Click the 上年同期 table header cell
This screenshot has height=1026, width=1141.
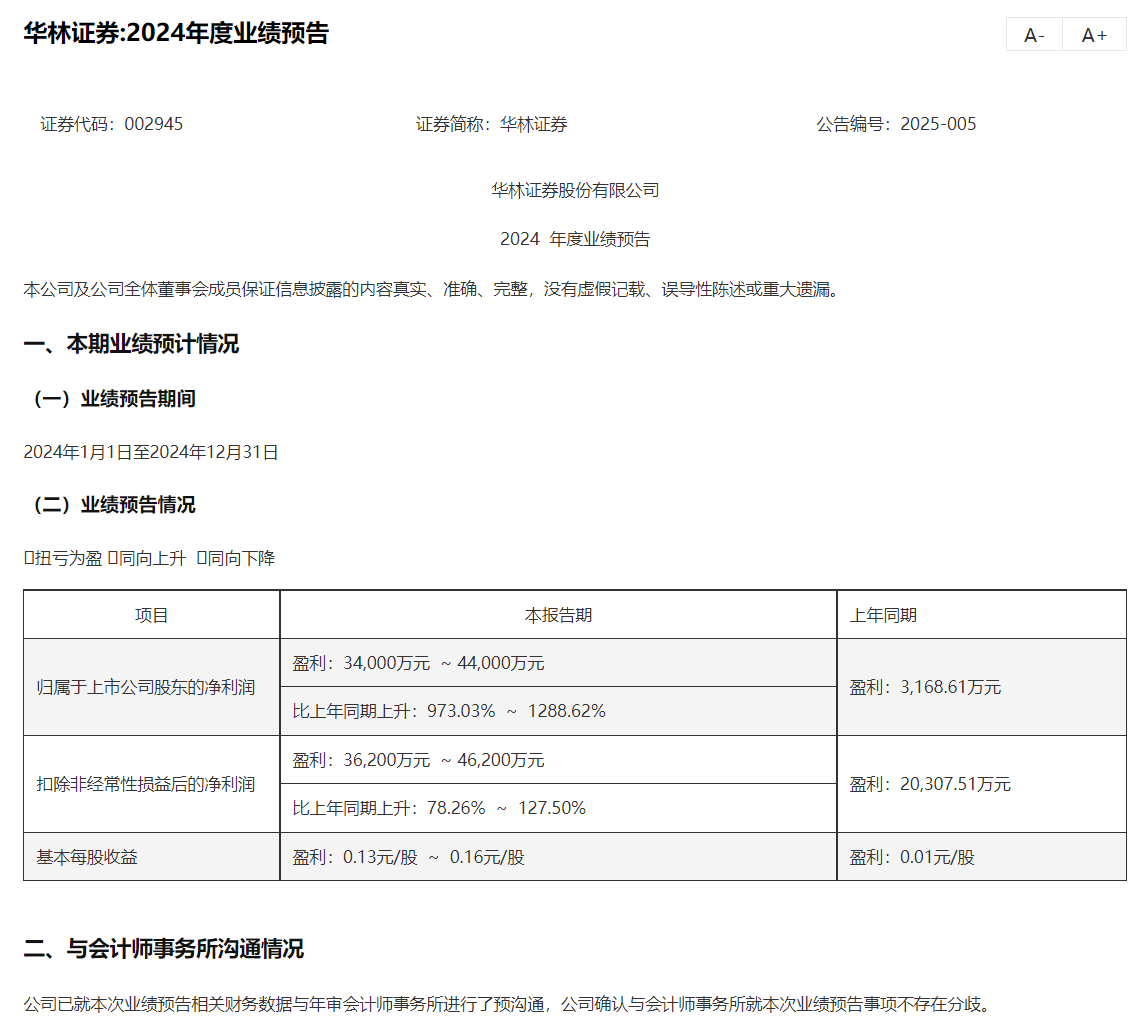[982, 616]
